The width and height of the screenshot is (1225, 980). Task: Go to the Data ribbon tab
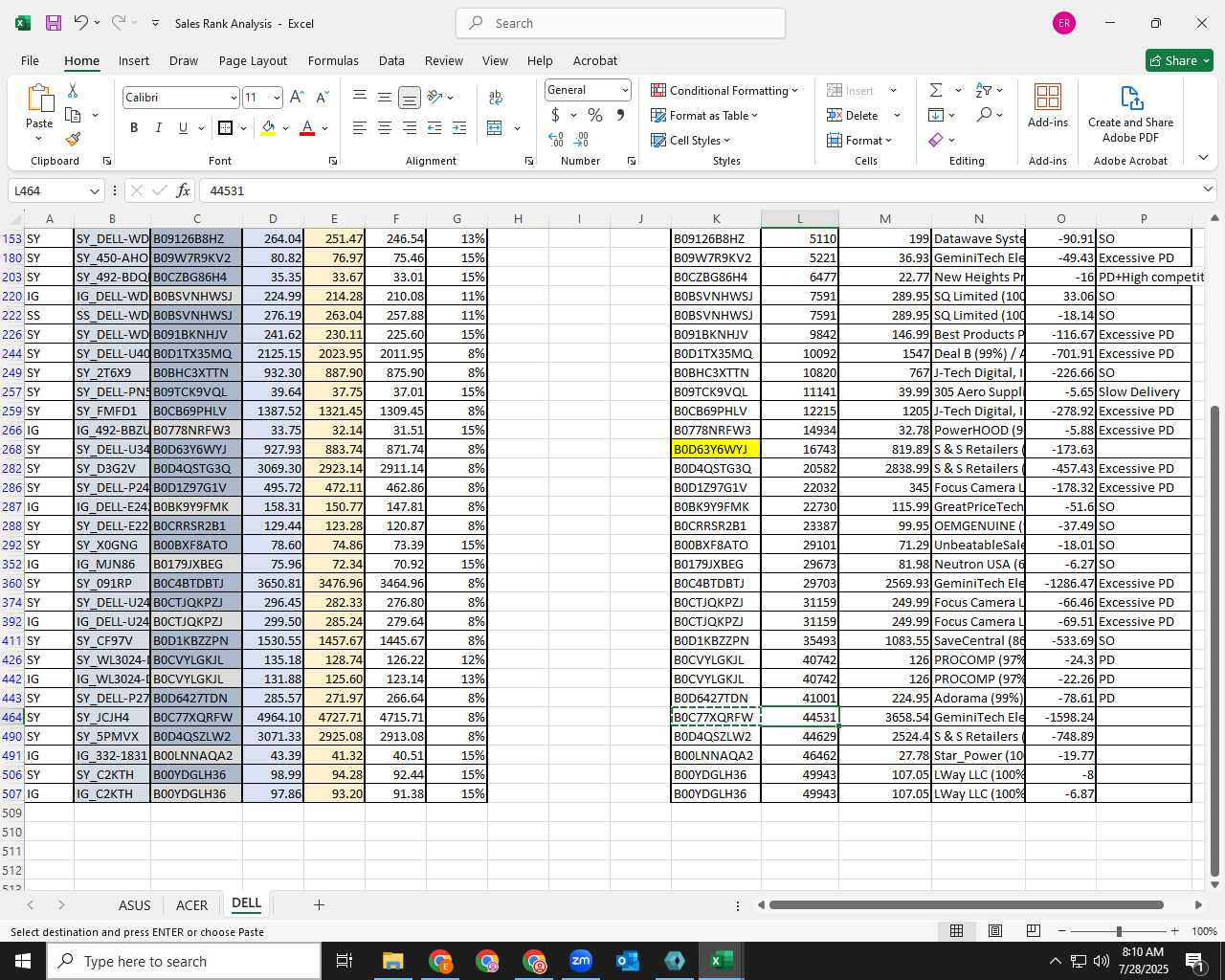(391, 60)
